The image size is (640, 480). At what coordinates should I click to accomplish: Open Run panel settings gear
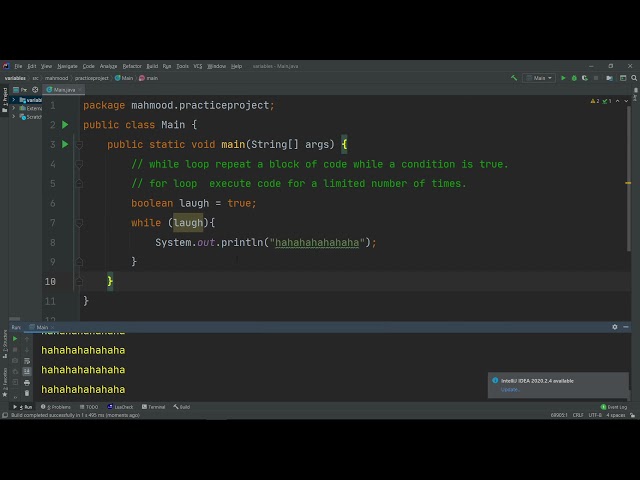pos(615,327)
